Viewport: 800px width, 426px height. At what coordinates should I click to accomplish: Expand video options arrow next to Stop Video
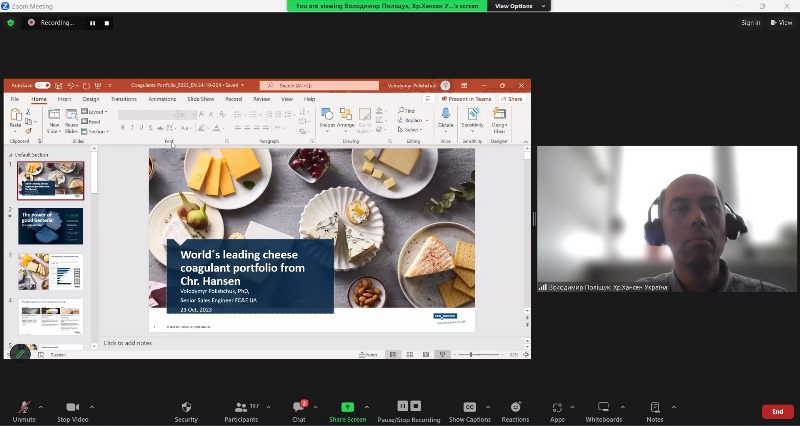tap(91, 407)
